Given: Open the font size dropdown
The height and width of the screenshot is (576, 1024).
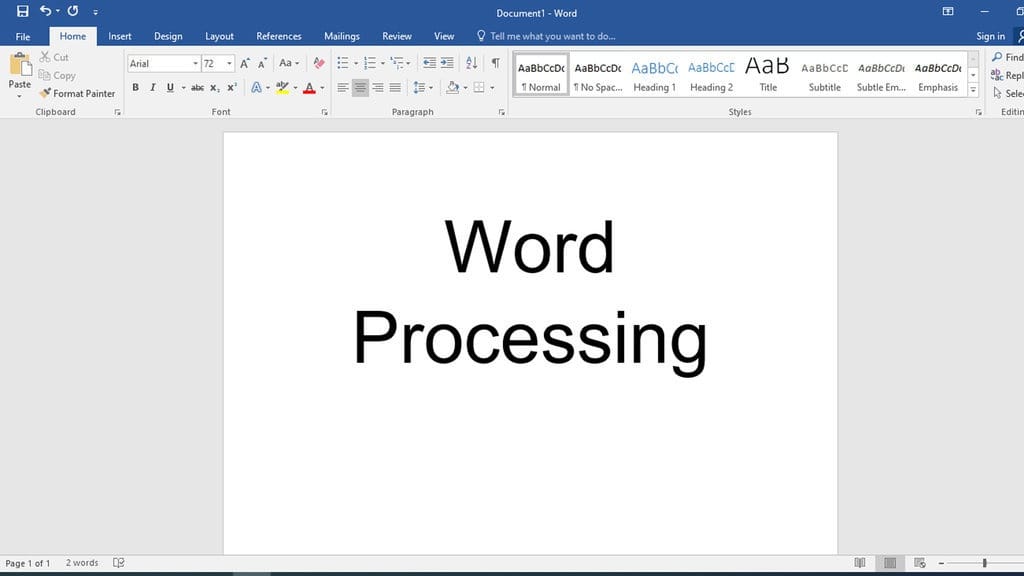Looking at the screenshot, I should [x=229, y=62].
